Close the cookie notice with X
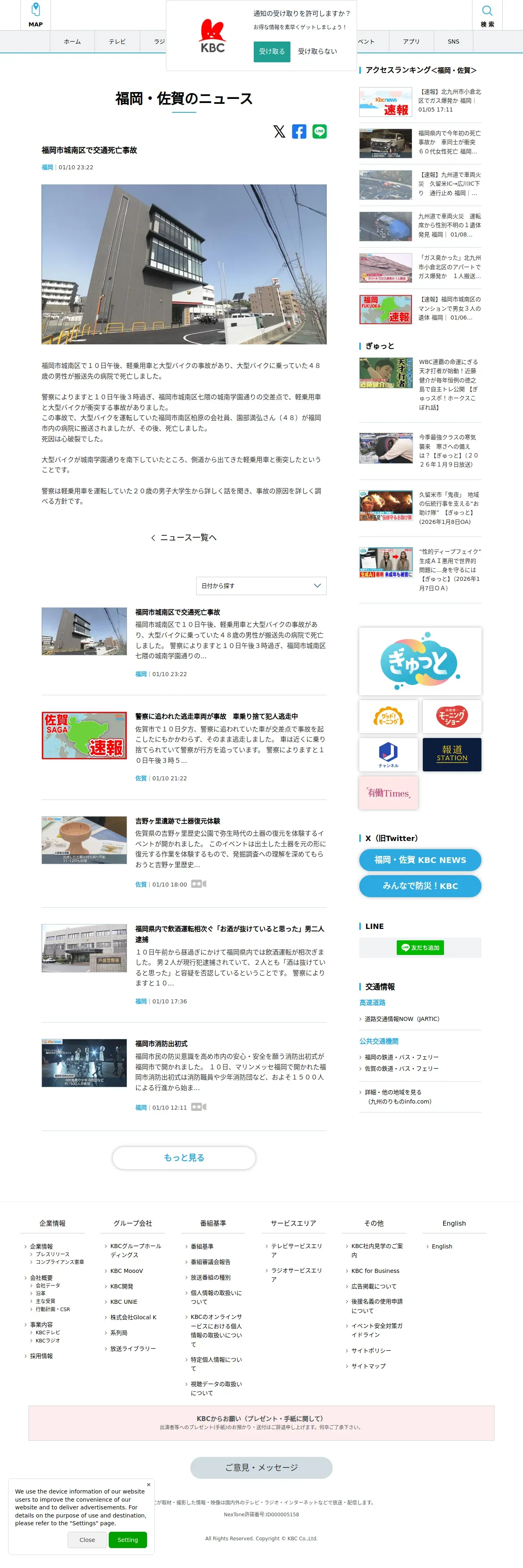Screen dimensions: 523x1568 [x=149, y=1485]
